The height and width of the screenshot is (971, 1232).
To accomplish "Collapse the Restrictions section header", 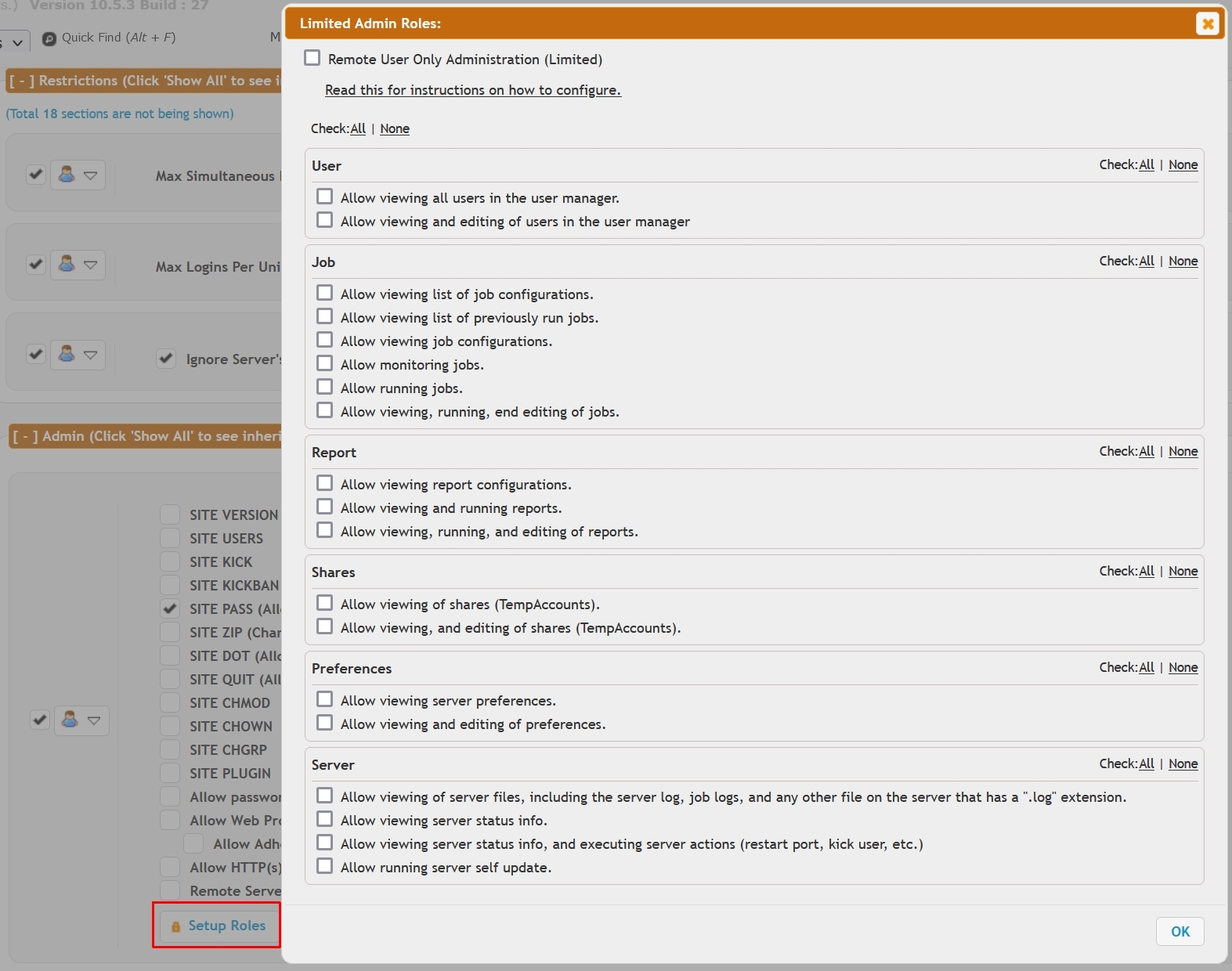I will (x=22, y=81).
